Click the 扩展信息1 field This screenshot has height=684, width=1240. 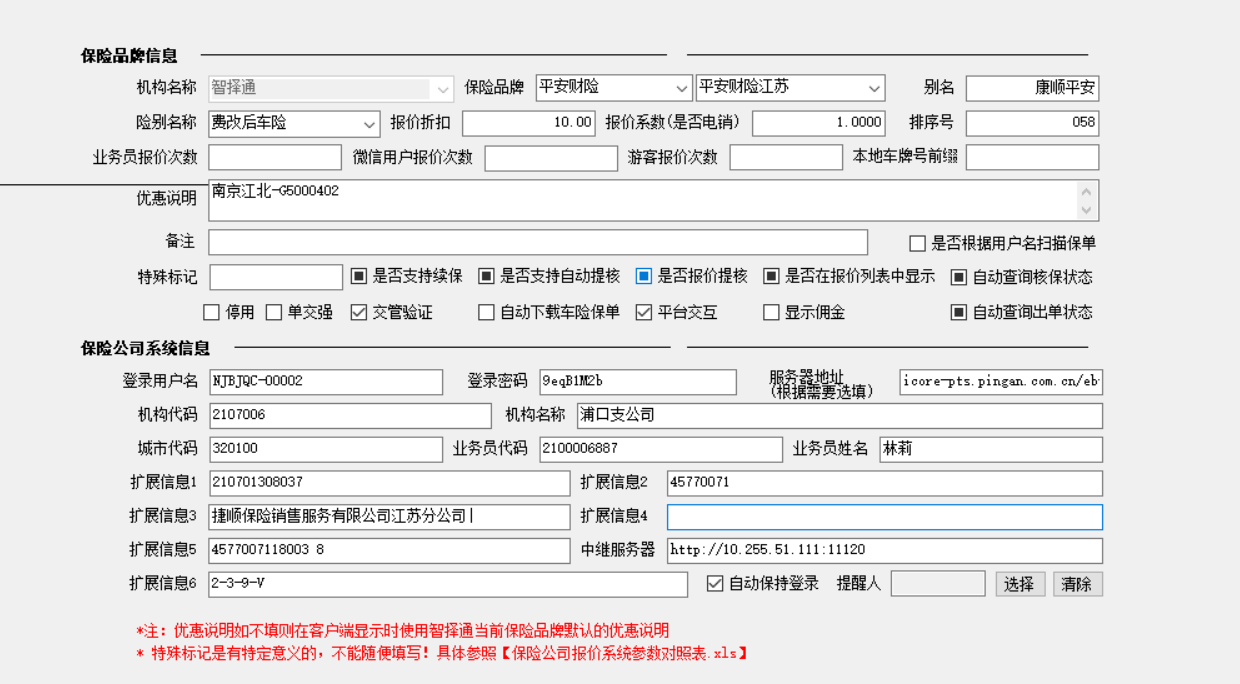(x=389, y=483)
